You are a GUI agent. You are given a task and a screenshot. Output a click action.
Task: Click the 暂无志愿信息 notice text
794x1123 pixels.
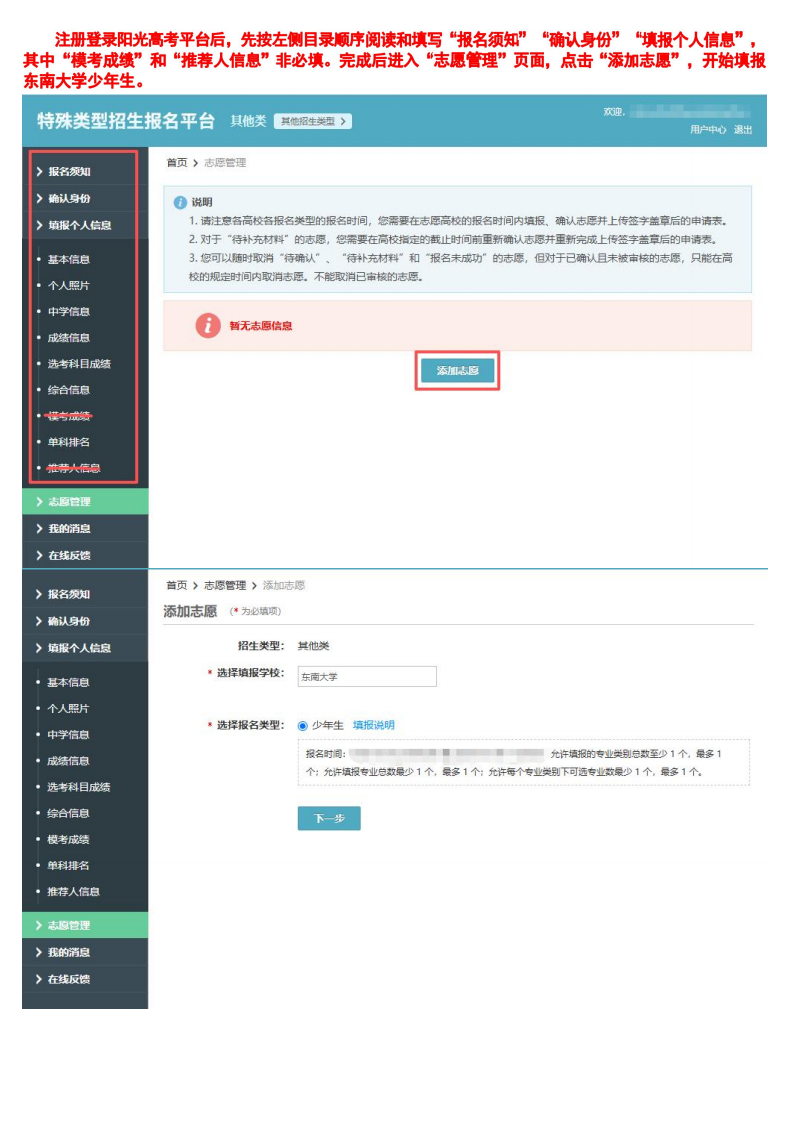tap(261, 326)
